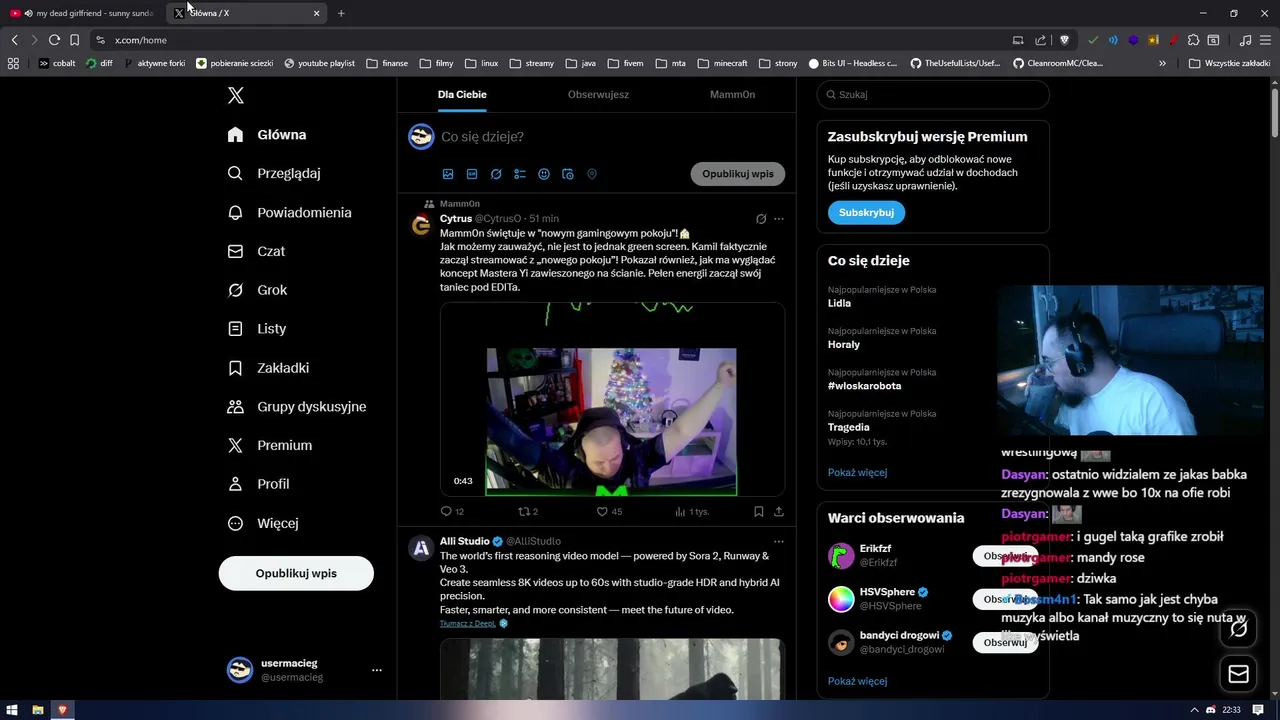Bookmark the Cytrus post
Image resolution: width=1280 pixels, height=720 pixels.
[x=759, y=511]
